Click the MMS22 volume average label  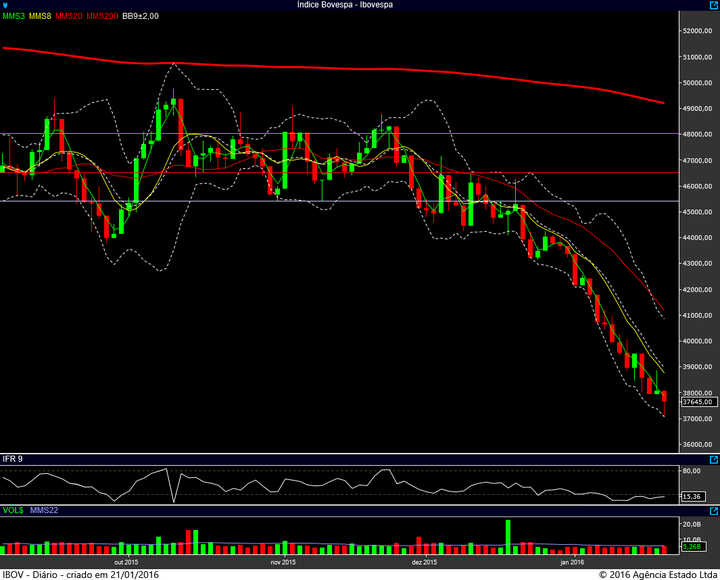[x=44, y=510]
